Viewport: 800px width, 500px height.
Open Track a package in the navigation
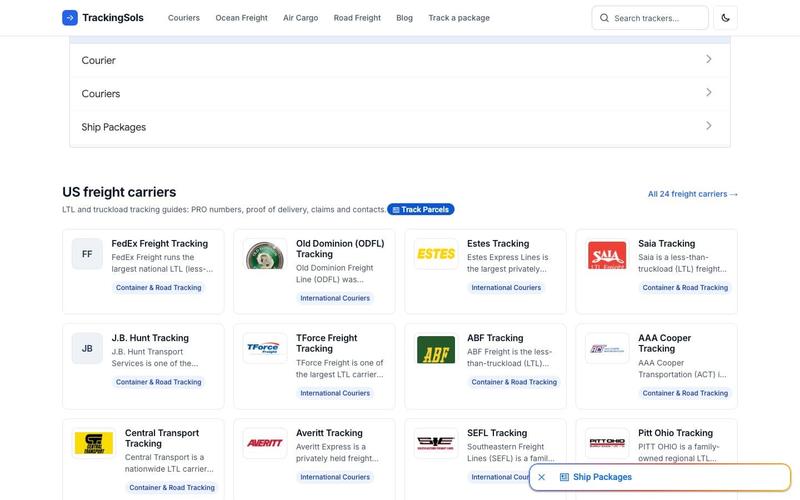click(x=459, y=18)
